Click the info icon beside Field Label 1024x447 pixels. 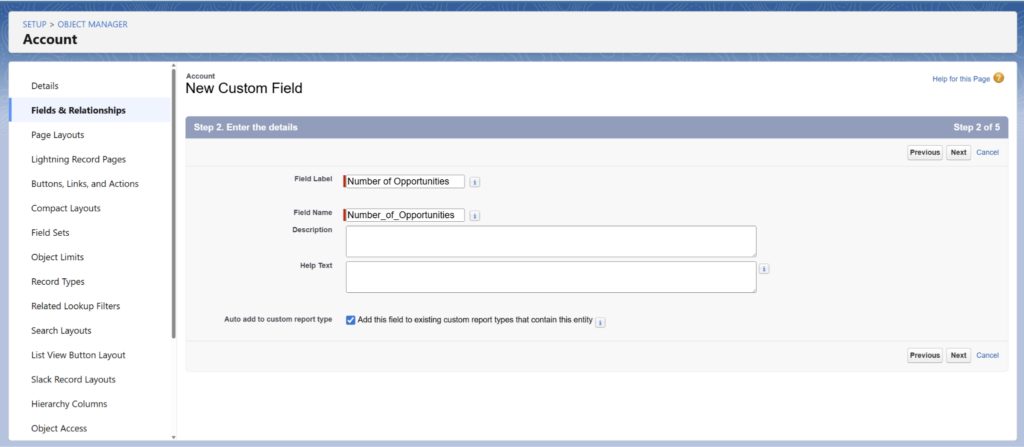(475, 182)
